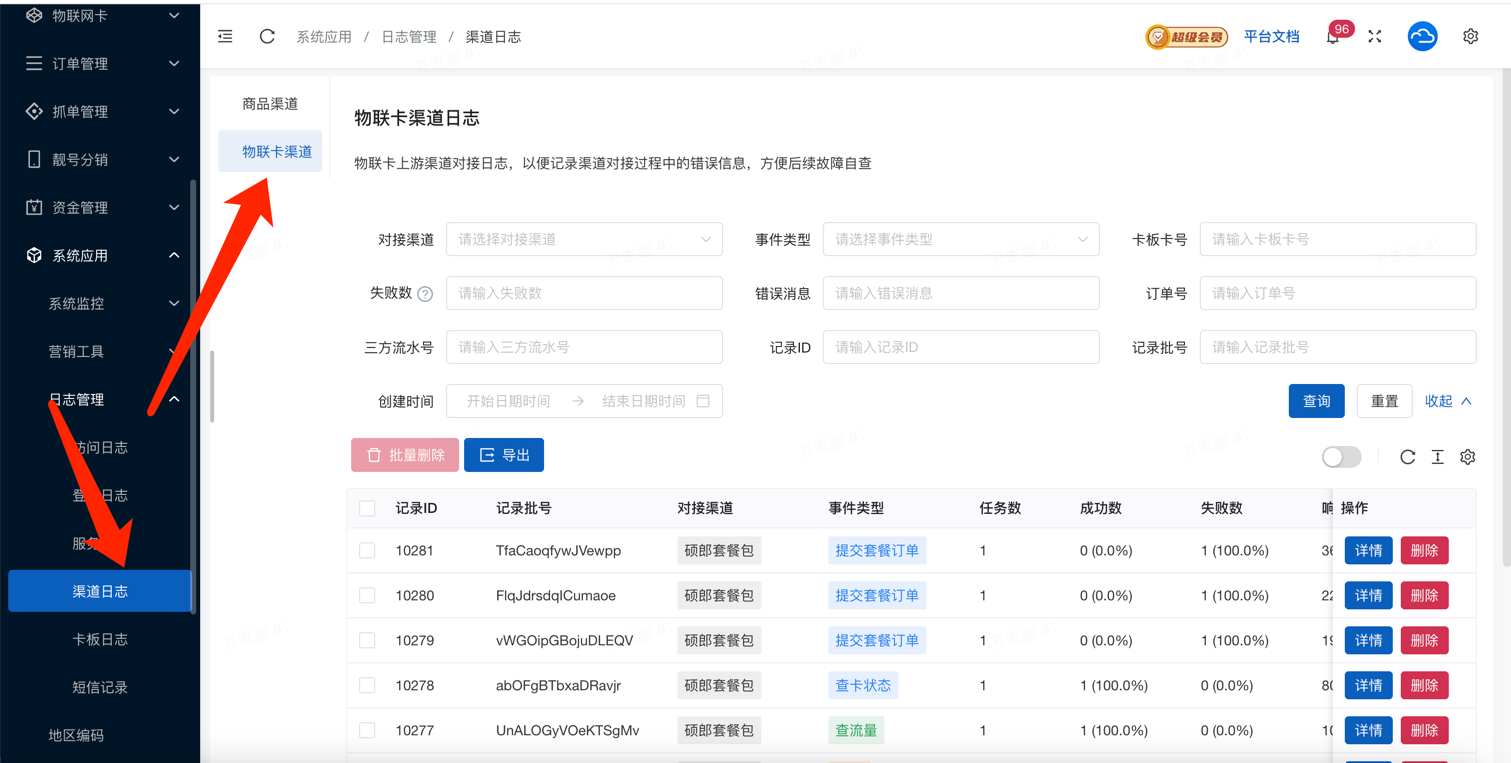Click the 导出 export button
The height and width of the screenshot is (763, 1511).
pos(504,455)
